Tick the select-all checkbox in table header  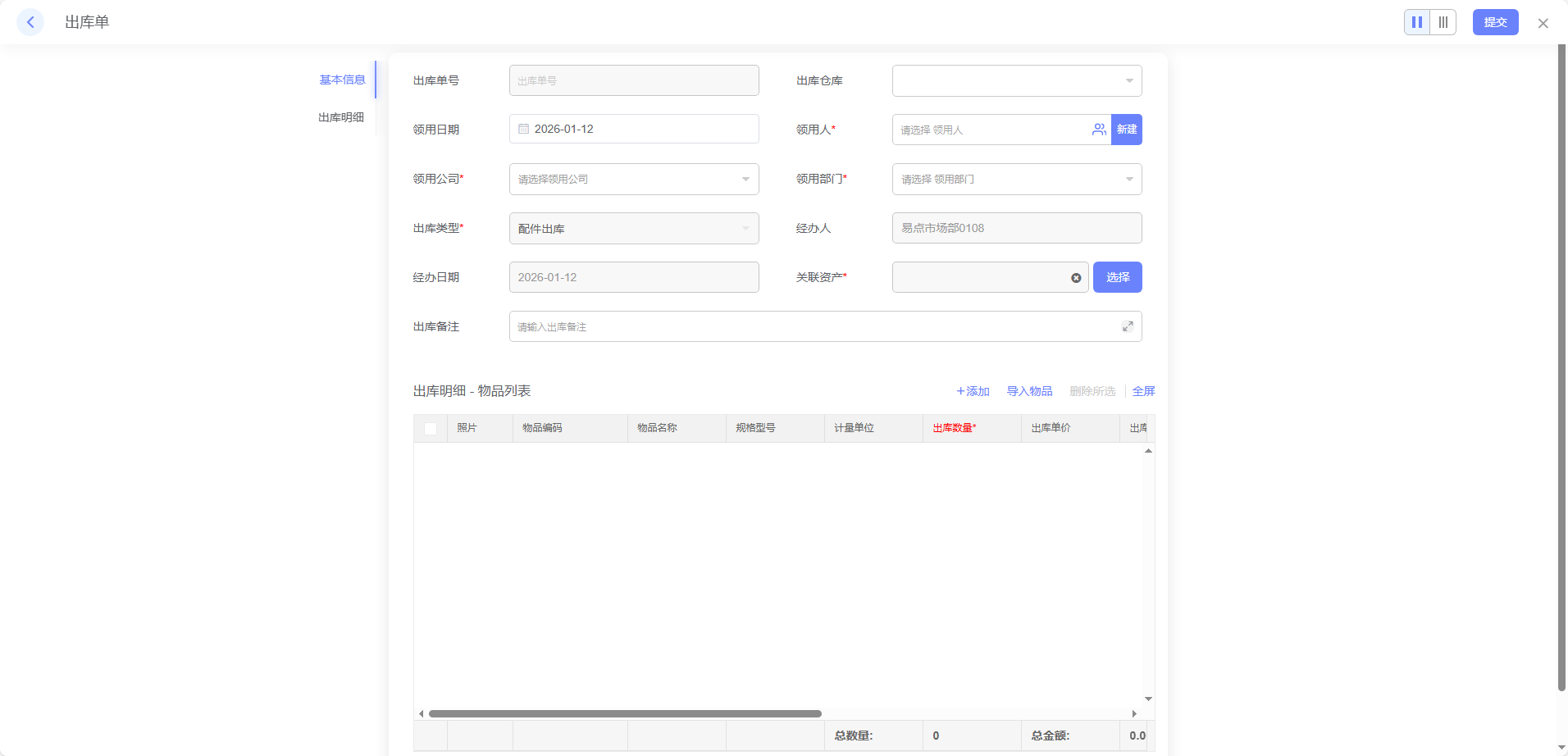tap(431, 428)
